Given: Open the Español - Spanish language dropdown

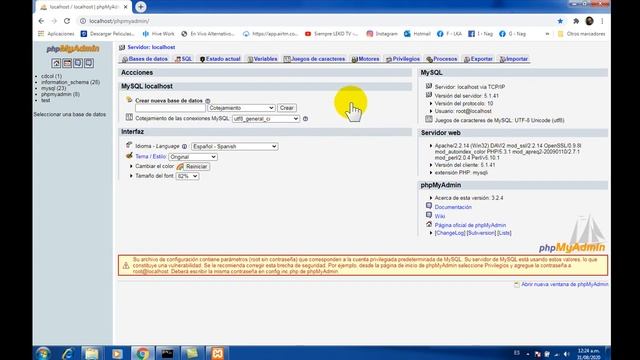Looking at the screenshot, I should pyautogui.click(x=234, y=147).
